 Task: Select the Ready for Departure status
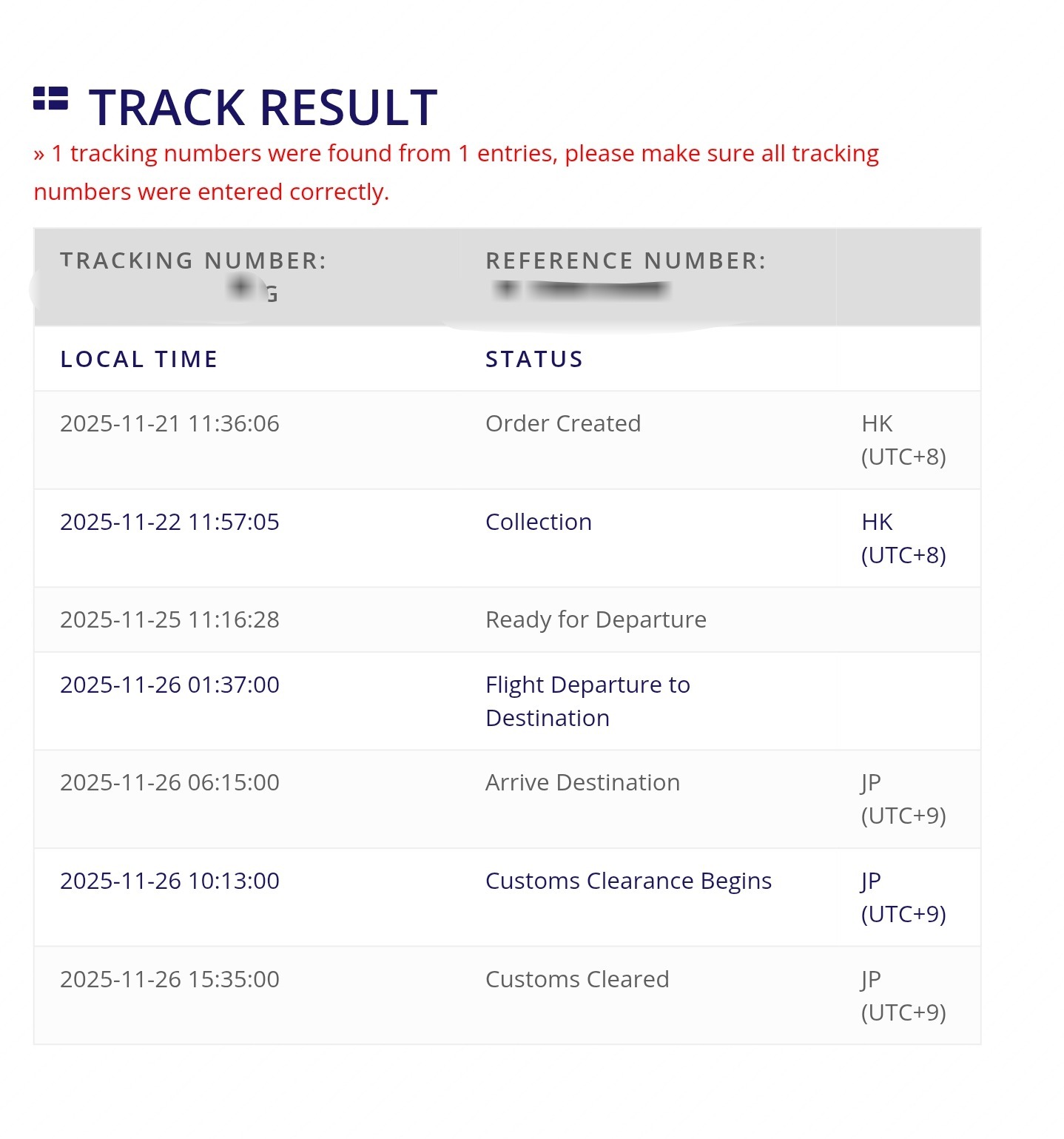tap(596, 620)
